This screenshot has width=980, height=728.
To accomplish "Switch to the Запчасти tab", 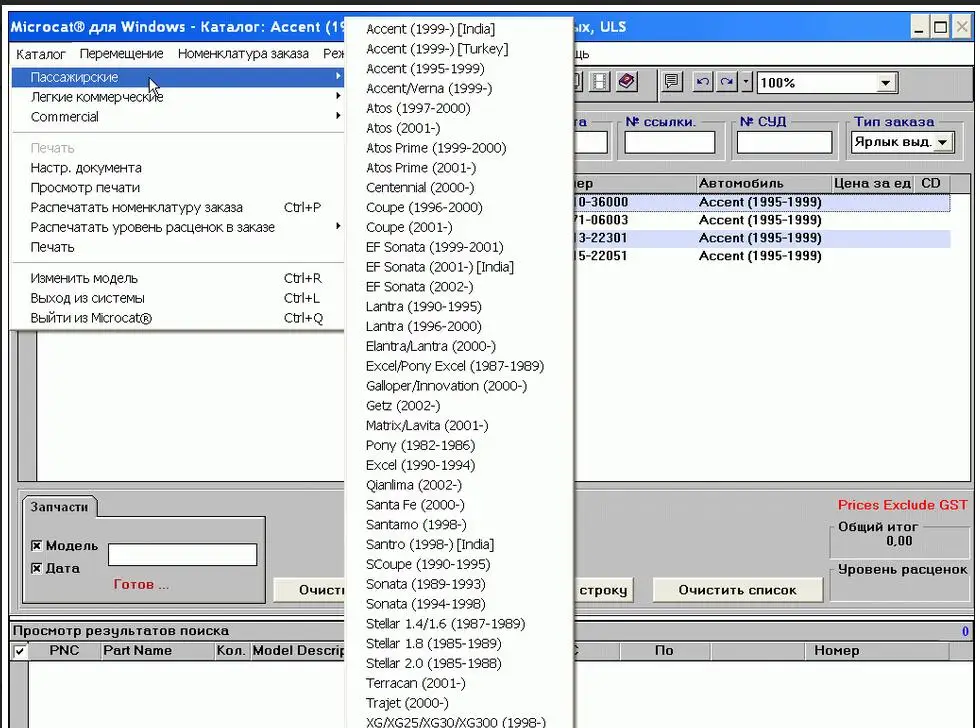I will coord(59,507).
